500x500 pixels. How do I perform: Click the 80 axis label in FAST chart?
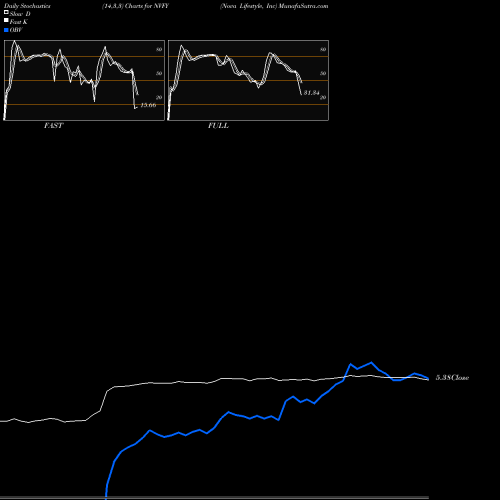pos(159,49)
